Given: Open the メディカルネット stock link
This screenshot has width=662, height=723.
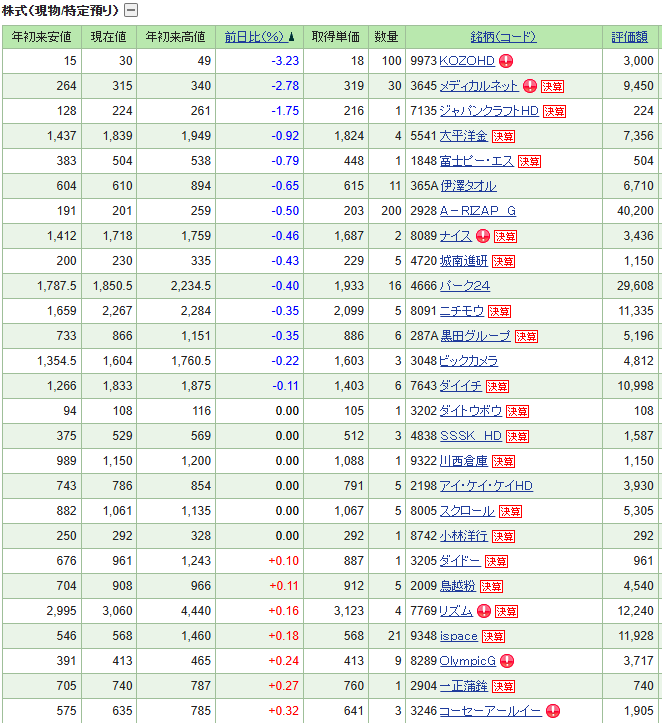Looking at the screenshot, I should [x=479, y=86].
